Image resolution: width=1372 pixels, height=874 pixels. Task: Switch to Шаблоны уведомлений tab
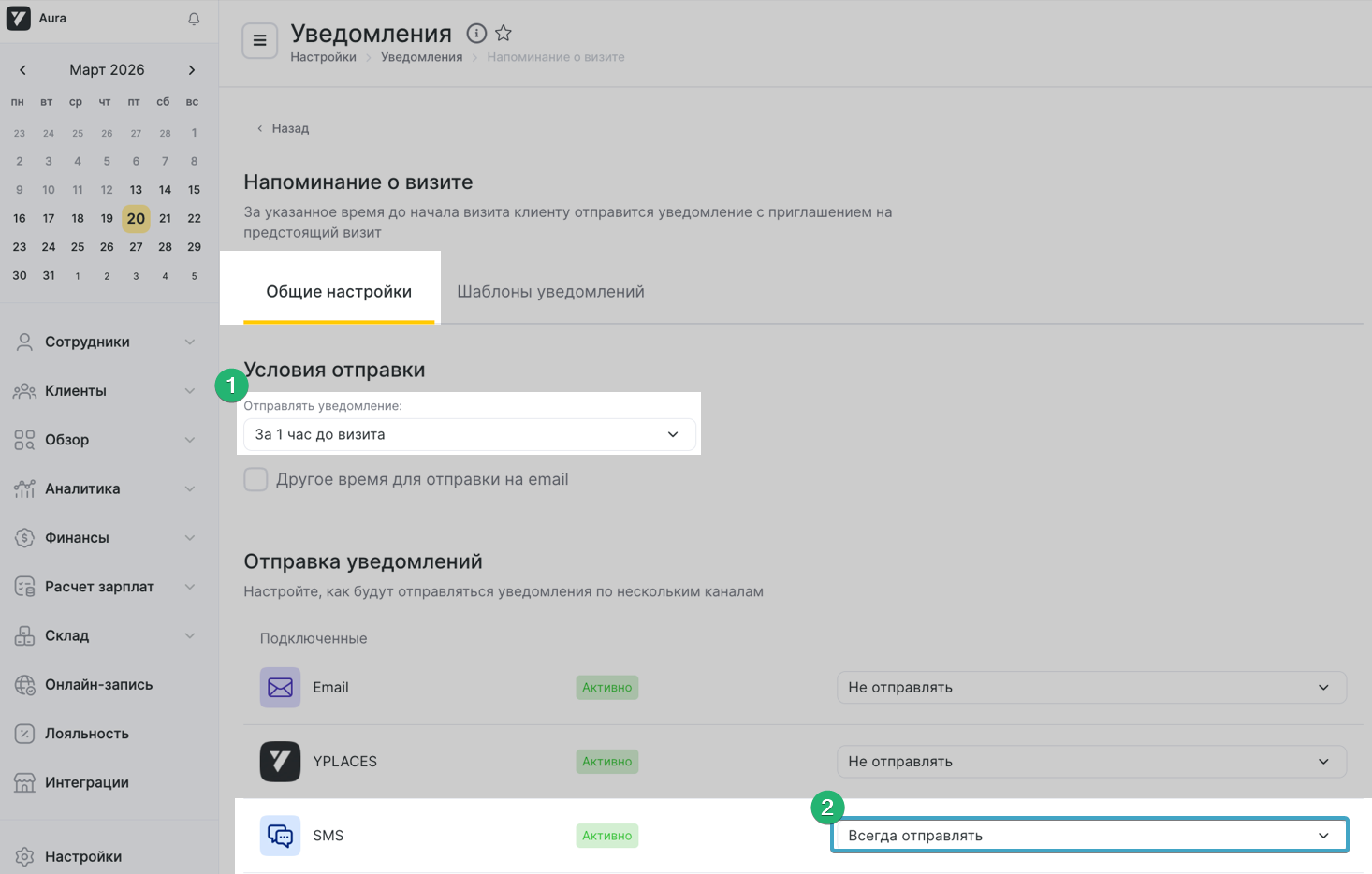point(550,292)
